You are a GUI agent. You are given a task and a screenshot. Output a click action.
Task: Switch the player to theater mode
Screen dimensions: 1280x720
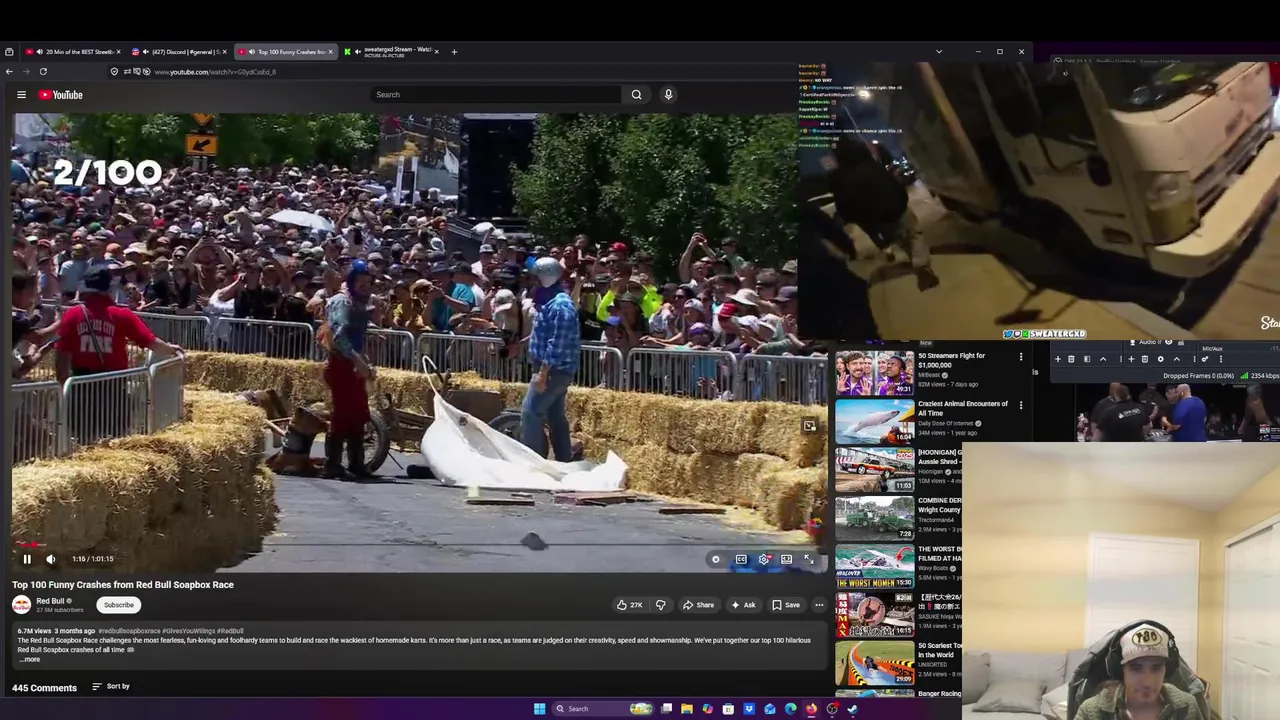[x=787, y=559]
